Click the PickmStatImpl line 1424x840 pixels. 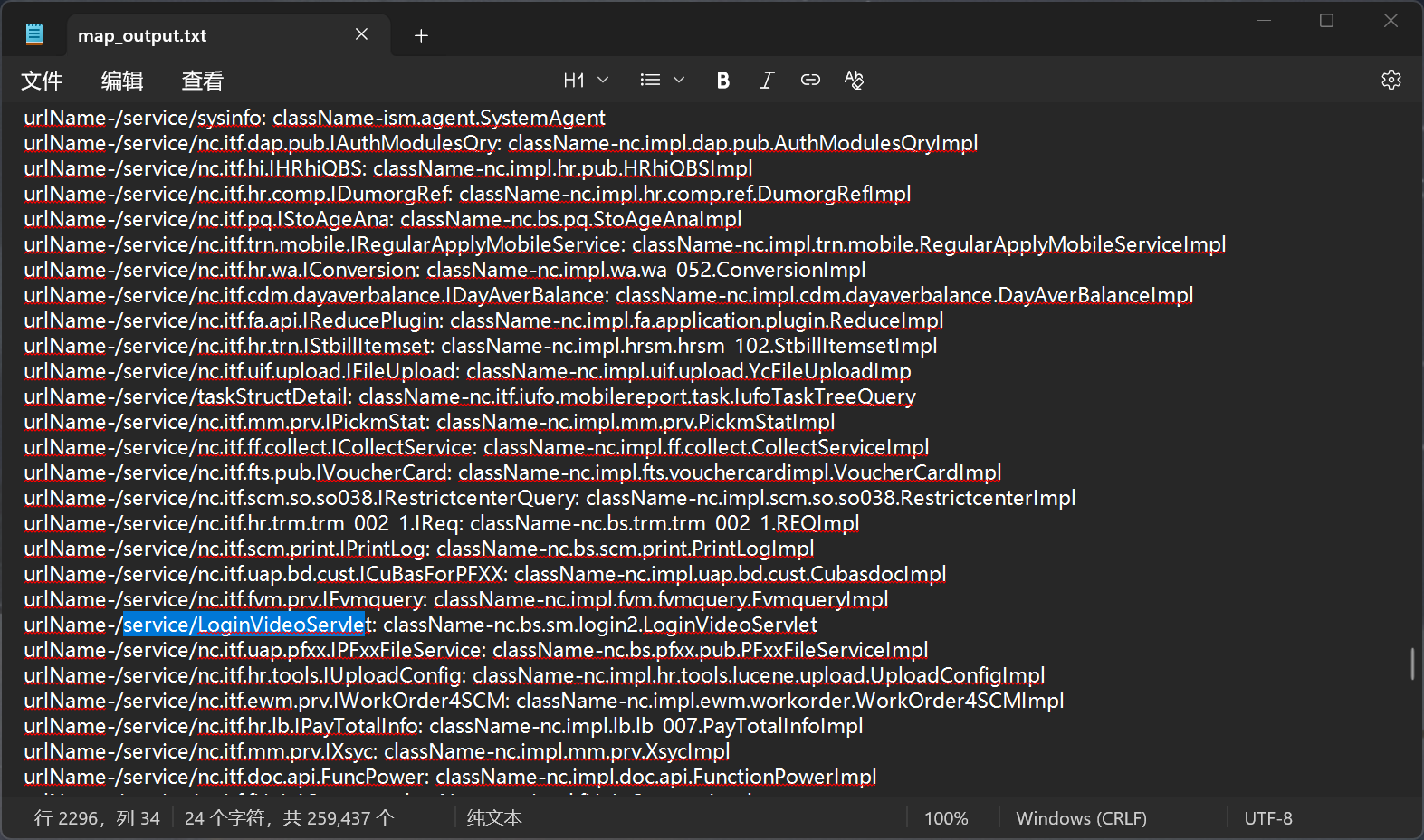click(429, 422)
